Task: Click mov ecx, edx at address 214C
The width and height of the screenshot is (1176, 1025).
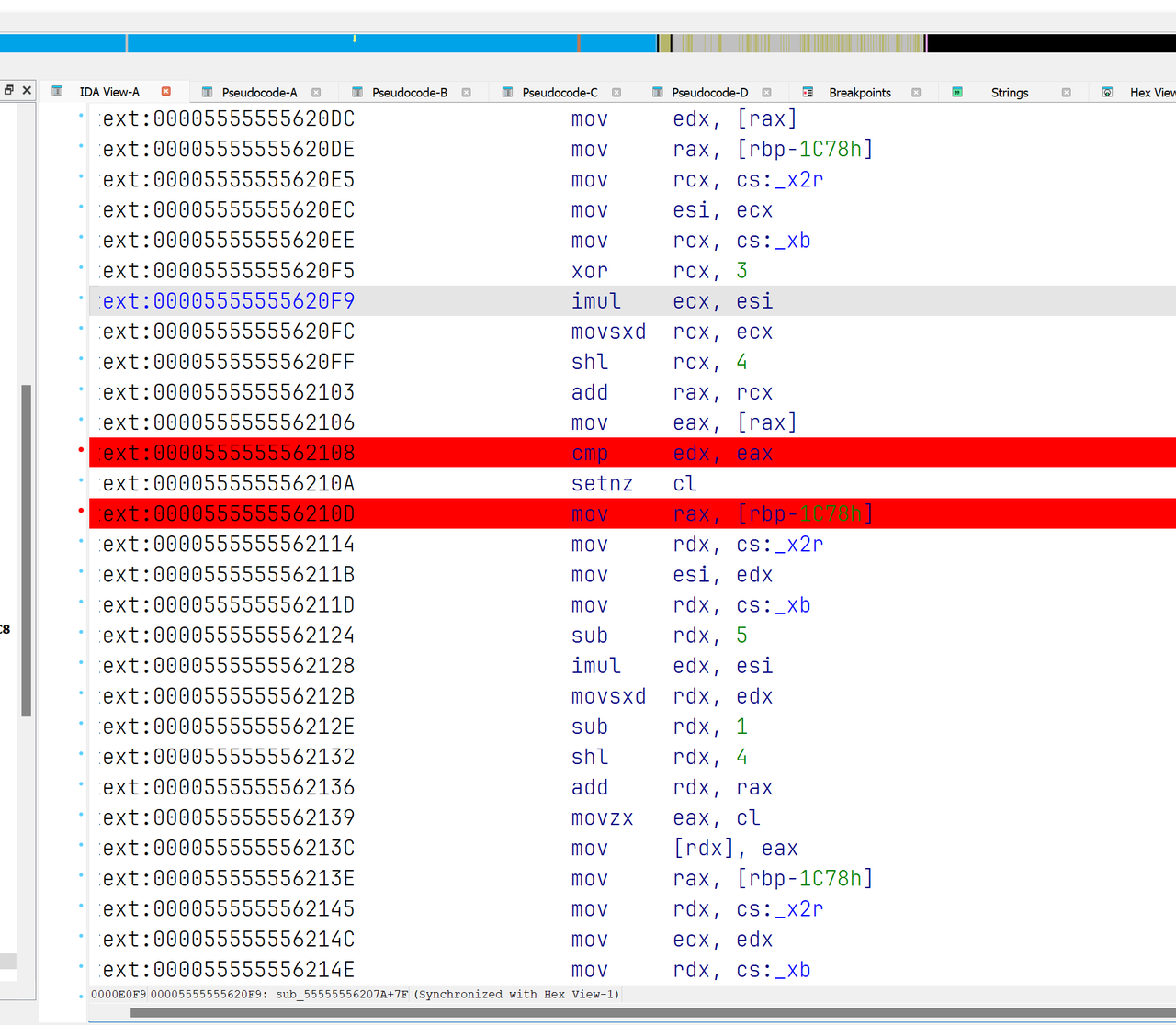Action: click(x=672, y=940)
